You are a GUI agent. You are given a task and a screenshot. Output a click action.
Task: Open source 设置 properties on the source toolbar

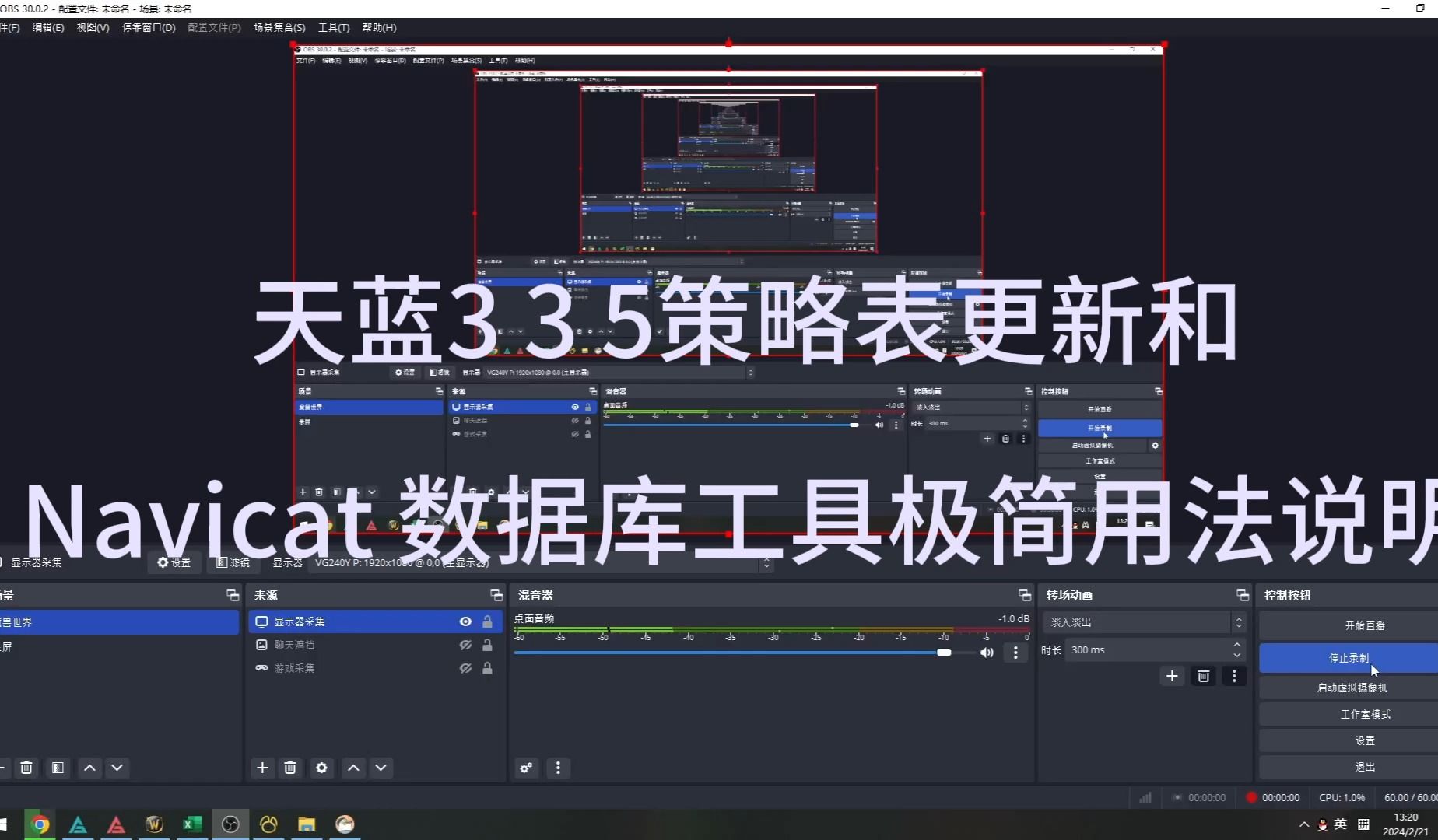pos(174,562)
